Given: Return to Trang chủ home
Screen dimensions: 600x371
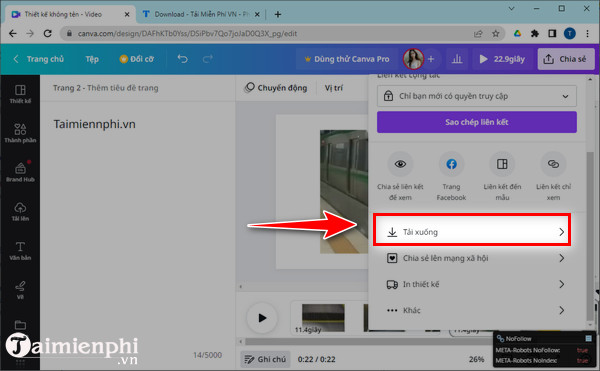Looking at the screenshot, I should tap(38, 59).
